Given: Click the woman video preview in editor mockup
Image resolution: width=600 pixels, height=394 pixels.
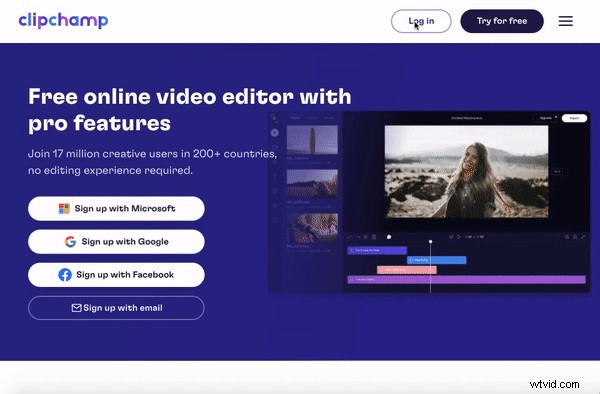Looking at the screenshot, I should [466, 171].
